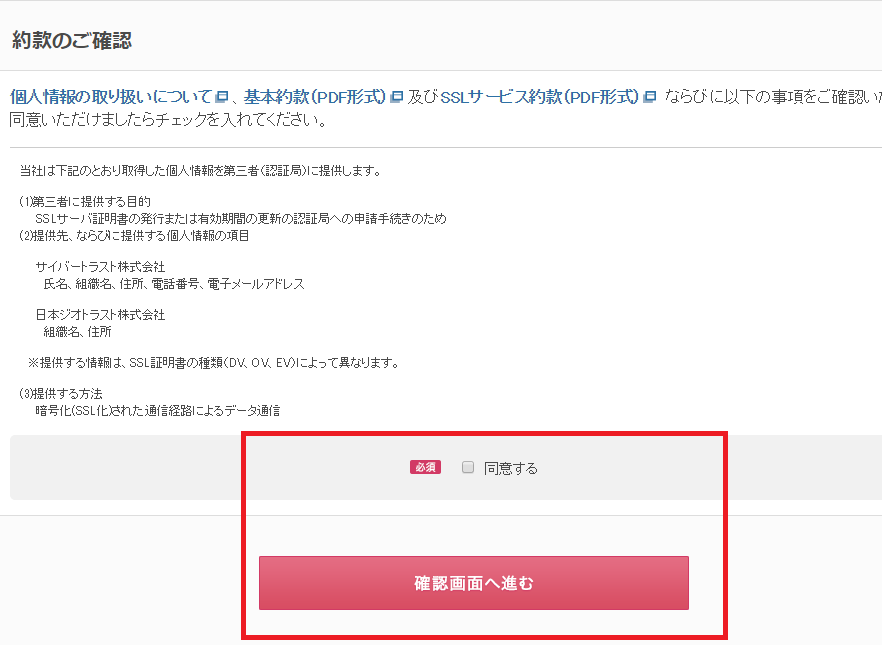The image size is (882, 645).
Task: Click external-window icon after 基本約款(PDF形式)
Action: pos(397,97)
